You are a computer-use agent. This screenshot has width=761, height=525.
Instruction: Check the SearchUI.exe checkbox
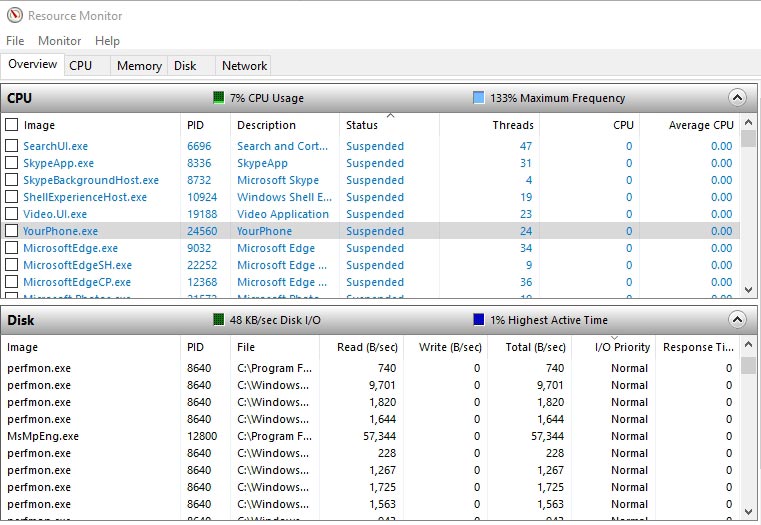coord(12,146)
